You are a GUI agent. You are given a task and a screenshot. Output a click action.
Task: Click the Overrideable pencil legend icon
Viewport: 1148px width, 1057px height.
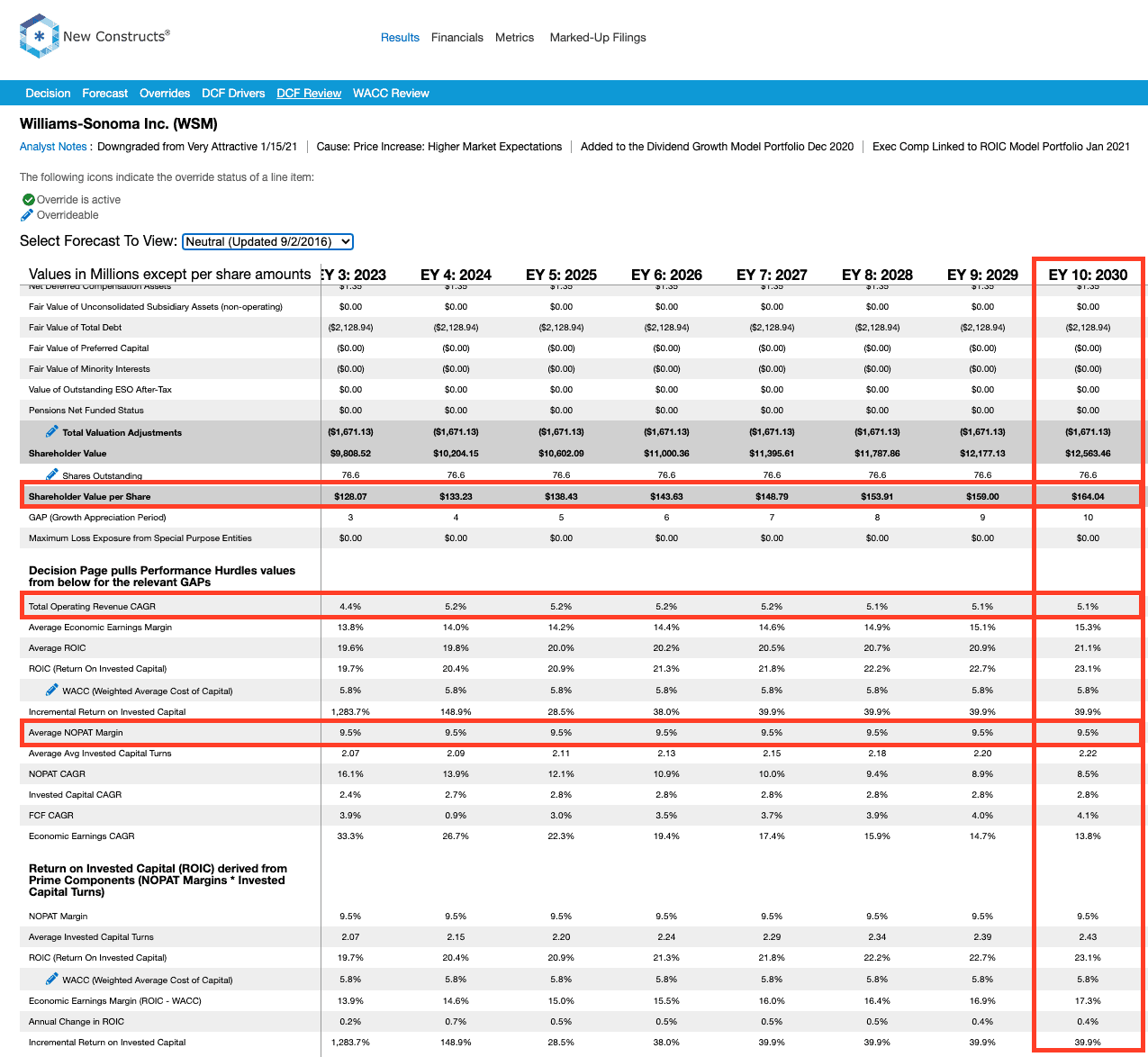(x=27, y=215)
